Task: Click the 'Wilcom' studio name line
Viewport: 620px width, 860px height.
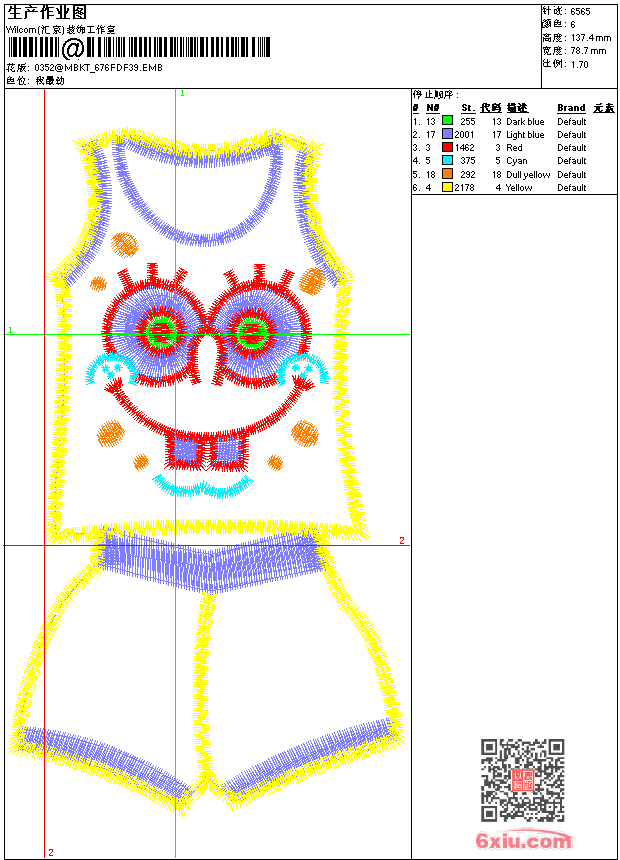Action: [x=60, y=30]
